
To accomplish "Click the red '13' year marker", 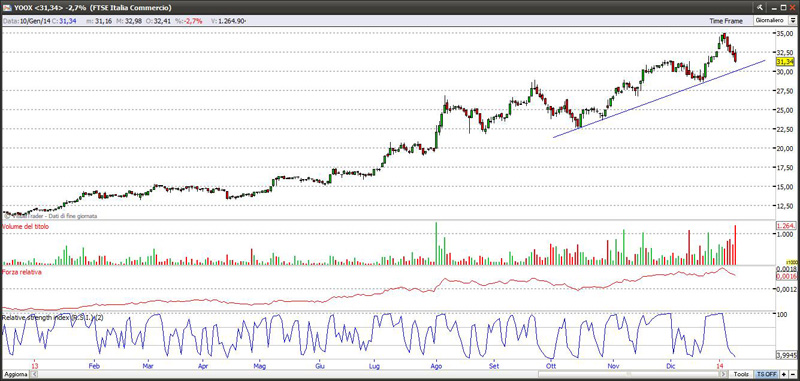I will (x=35, y=366).
